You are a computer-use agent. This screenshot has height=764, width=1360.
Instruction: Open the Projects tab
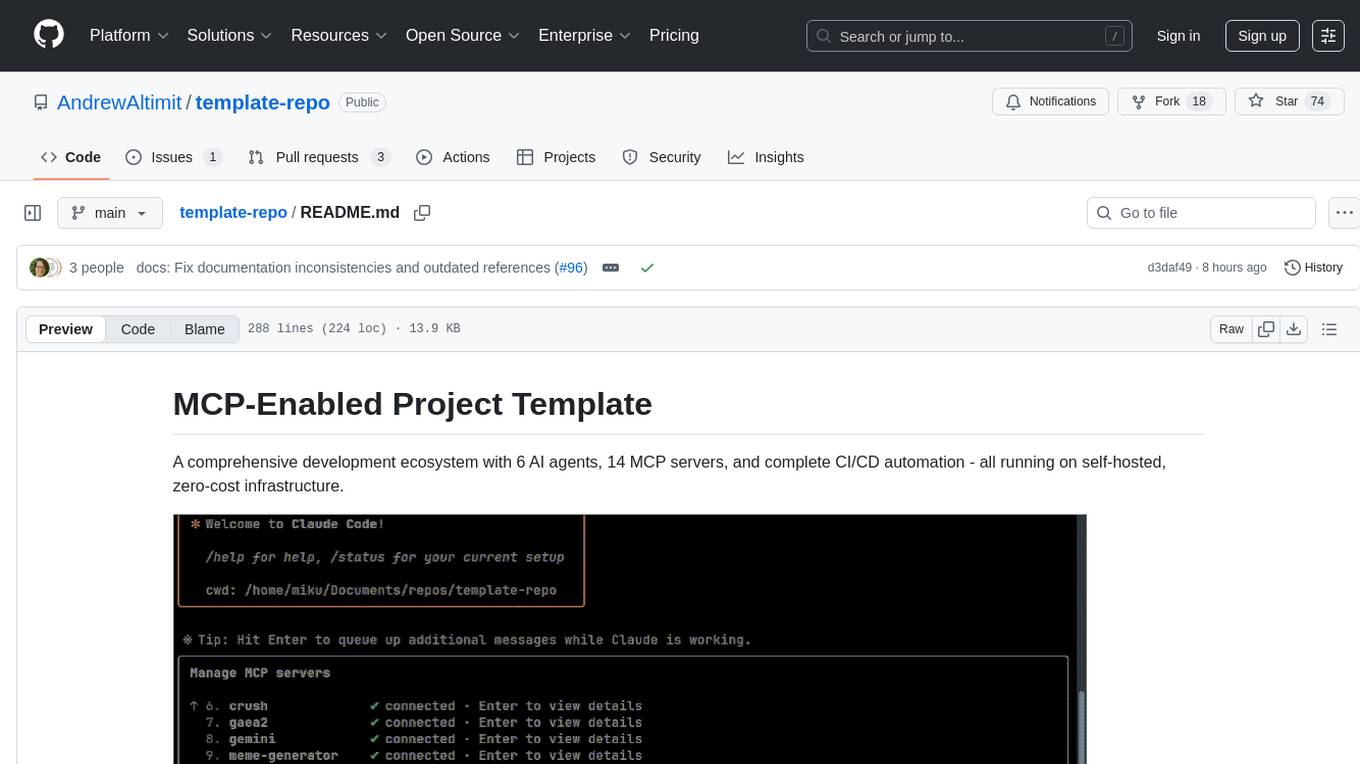(x=556, y=157)
